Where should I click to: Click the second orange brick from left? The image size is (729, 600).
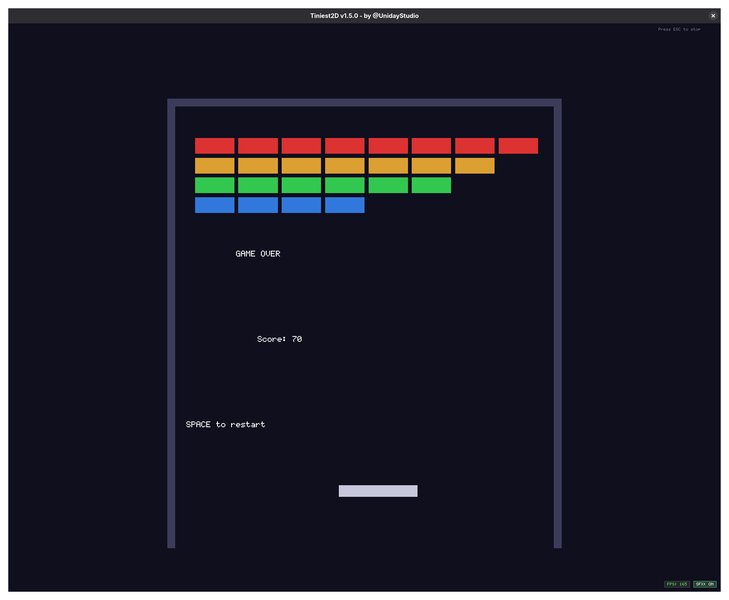pos(258,166)
